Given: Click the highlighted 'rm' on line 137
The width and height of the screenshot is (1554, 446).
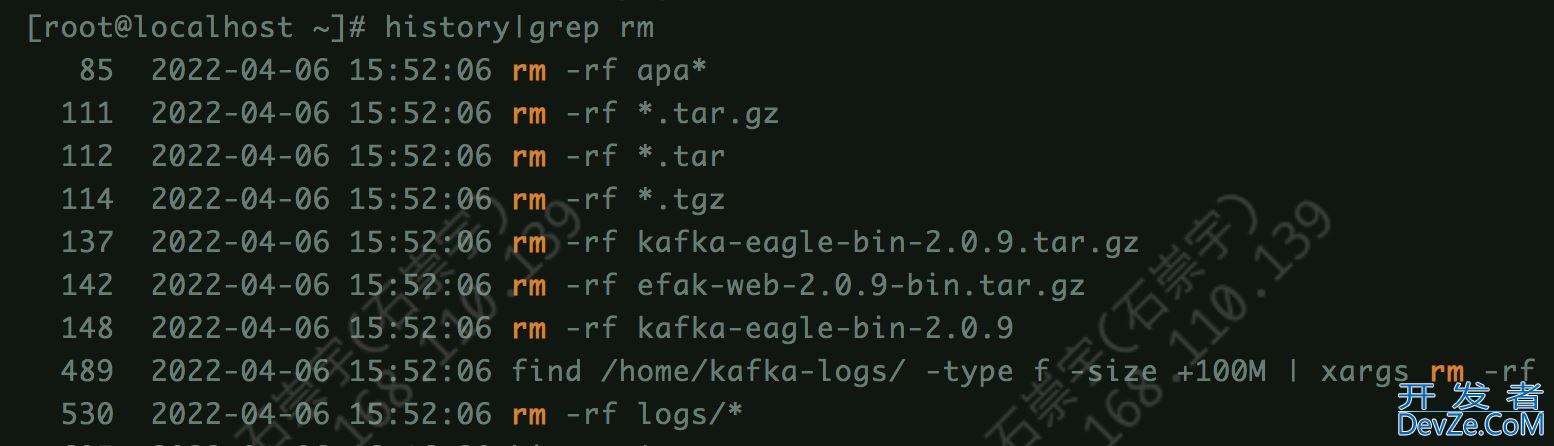Looking at the screenshot, I should coord(529,242).
